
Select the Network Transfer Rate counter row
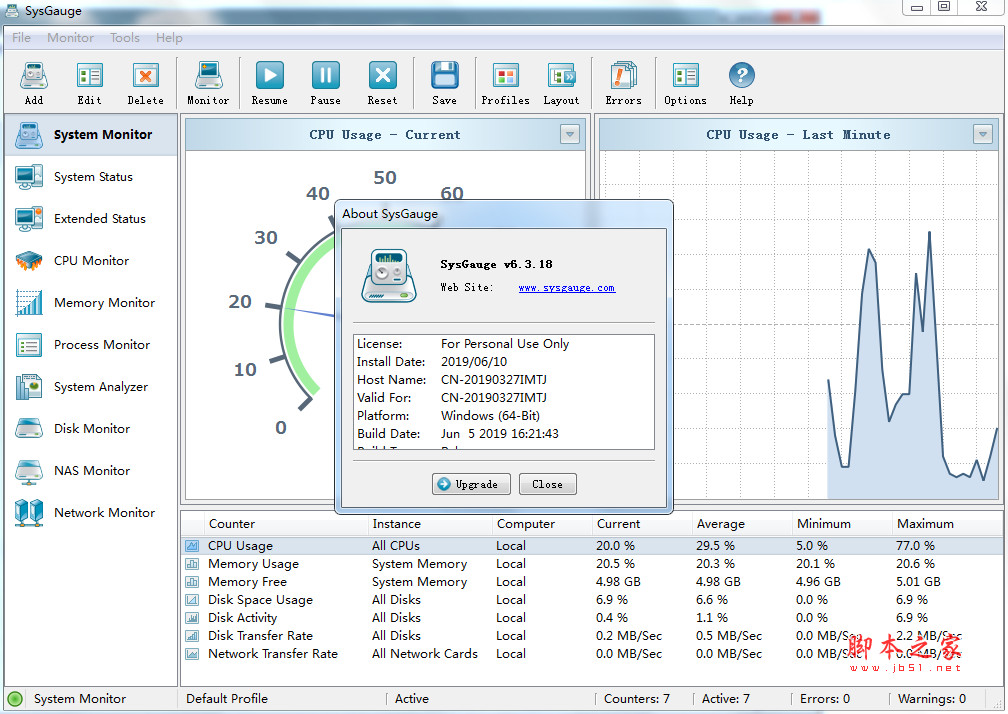(274, 654)
